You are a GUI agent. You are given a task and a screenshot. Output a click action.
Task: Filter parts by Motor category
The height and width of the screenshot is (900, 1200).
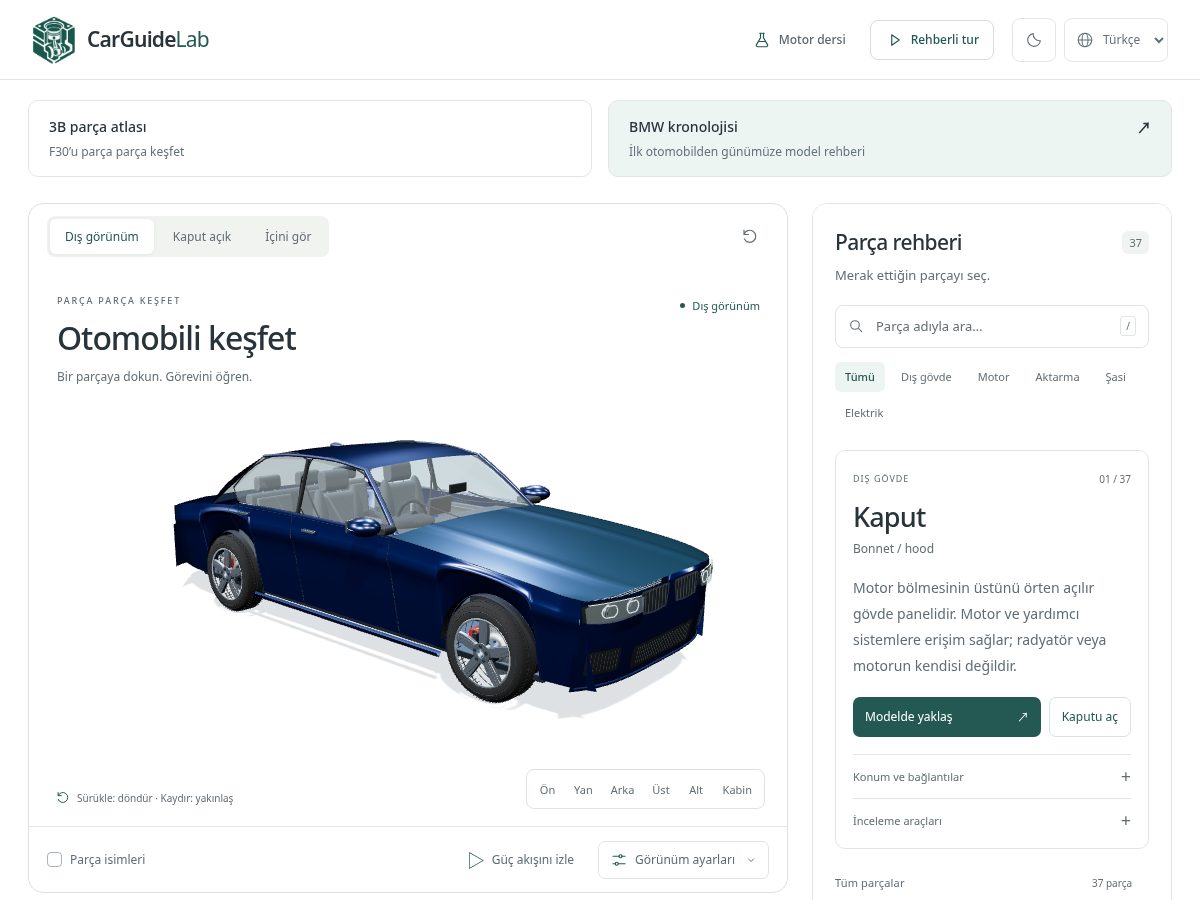click(993, 377)
